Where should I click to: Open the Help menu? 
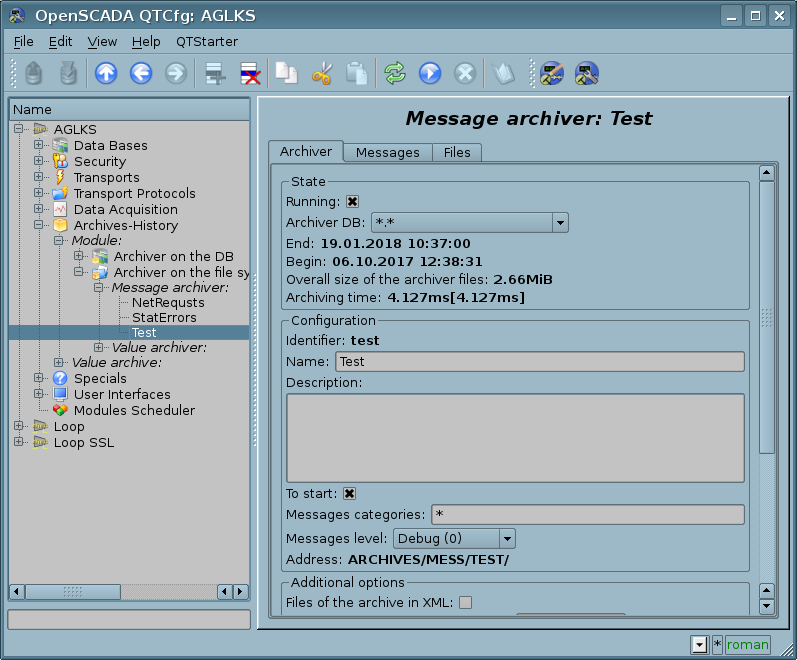click(x=146, y=42)
